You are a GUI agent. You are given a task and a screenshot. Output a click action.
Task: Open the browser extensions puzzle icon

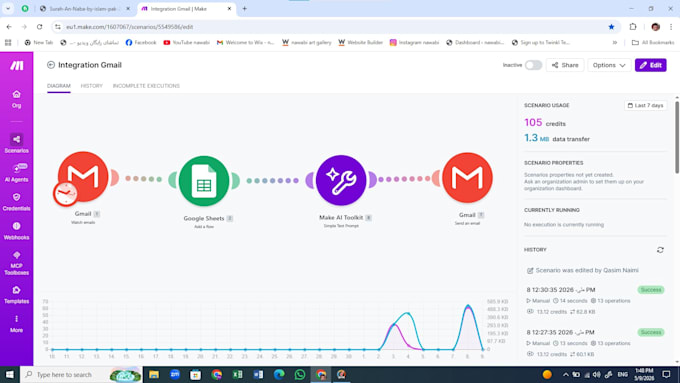click(x=633, y=27)
